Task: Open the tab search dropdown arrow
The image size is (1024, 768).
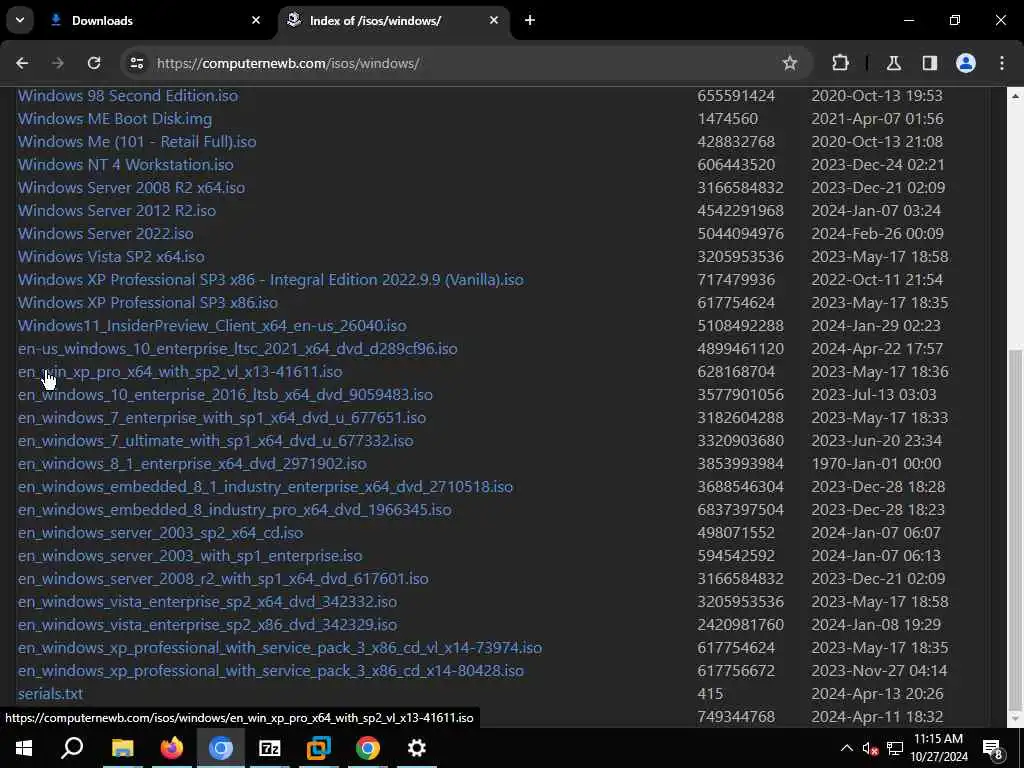Action: click(x=20, y=20)
